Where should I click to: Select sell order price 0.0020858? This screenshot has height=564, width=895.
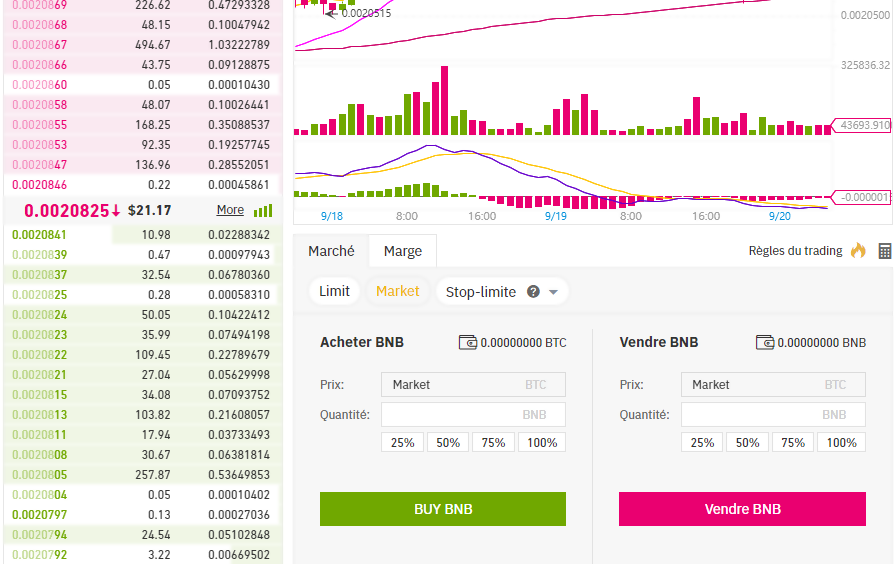(x=39, y=105)
